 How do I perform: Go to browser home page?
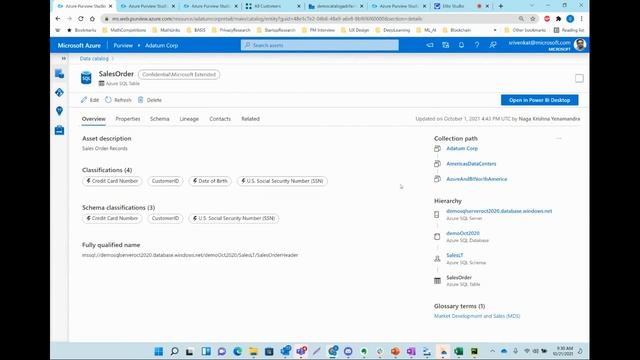(92, 19)
